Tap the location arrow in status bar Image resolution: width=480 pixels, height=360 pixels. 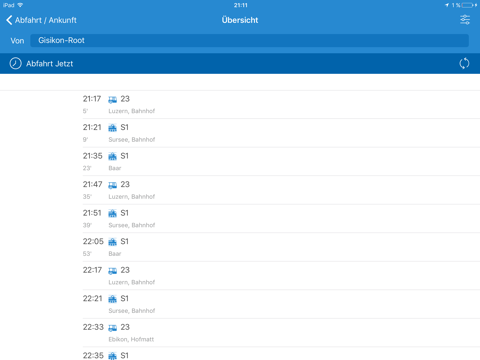tap(447, 5)
